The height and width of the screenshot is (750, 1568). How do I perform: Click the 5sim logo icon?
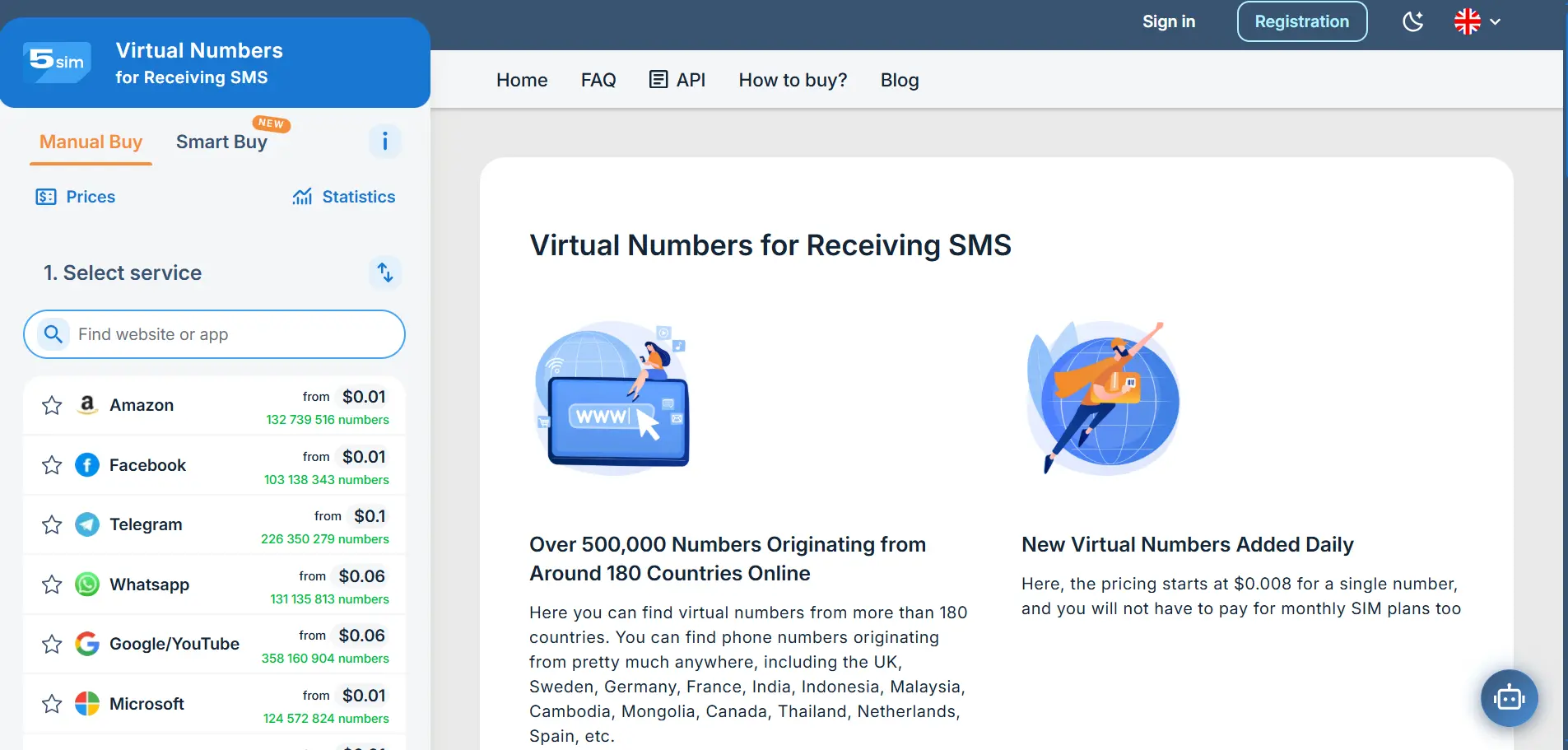(58, 62)
